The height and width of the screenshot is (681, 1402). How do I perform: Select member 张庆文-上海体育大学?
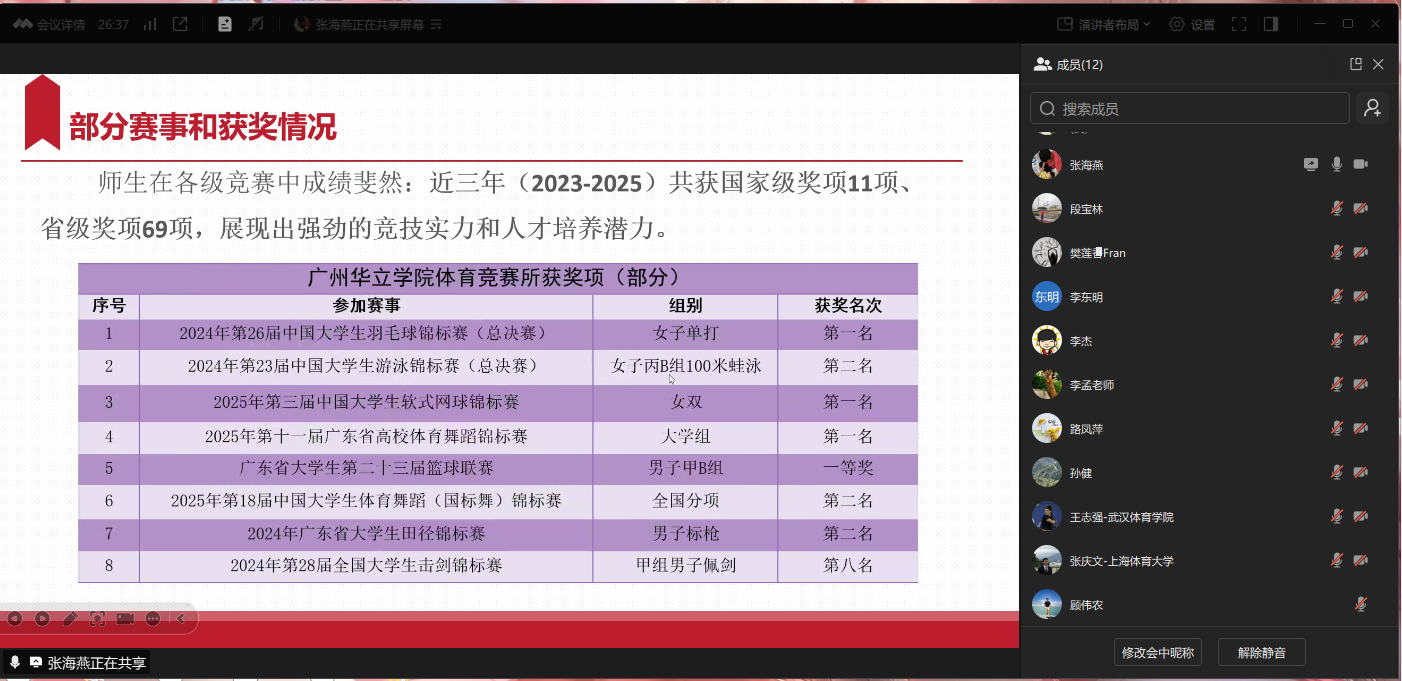point(1209,560)
